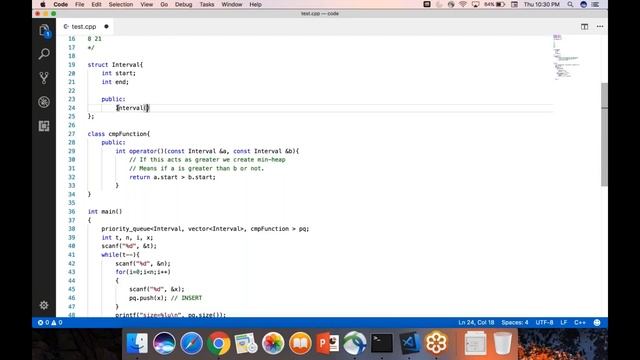Change file encoding via UTF-8
640x360 pixels.
(544, 322)
